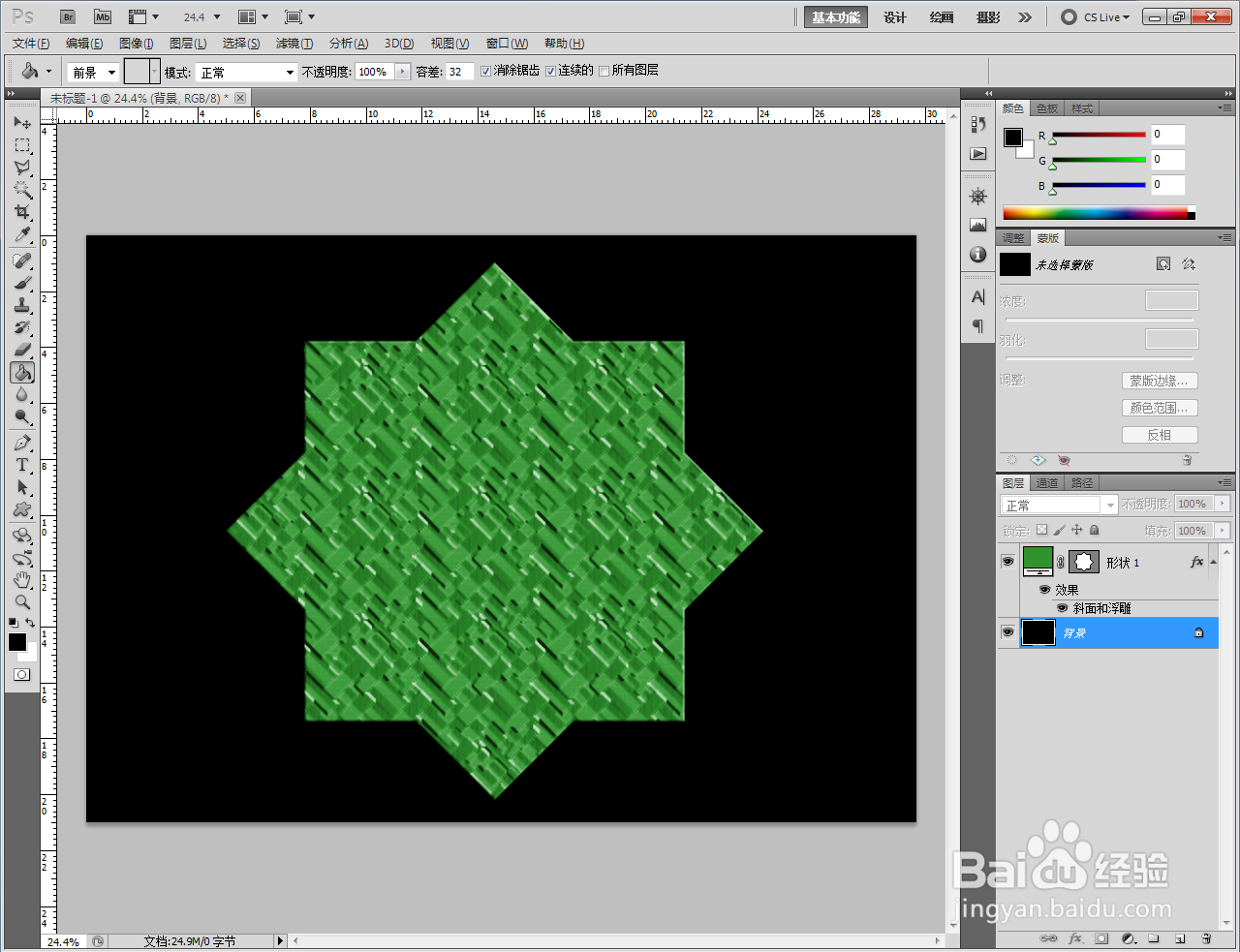Expand more workspaces with the chevron

point(1025,17)
